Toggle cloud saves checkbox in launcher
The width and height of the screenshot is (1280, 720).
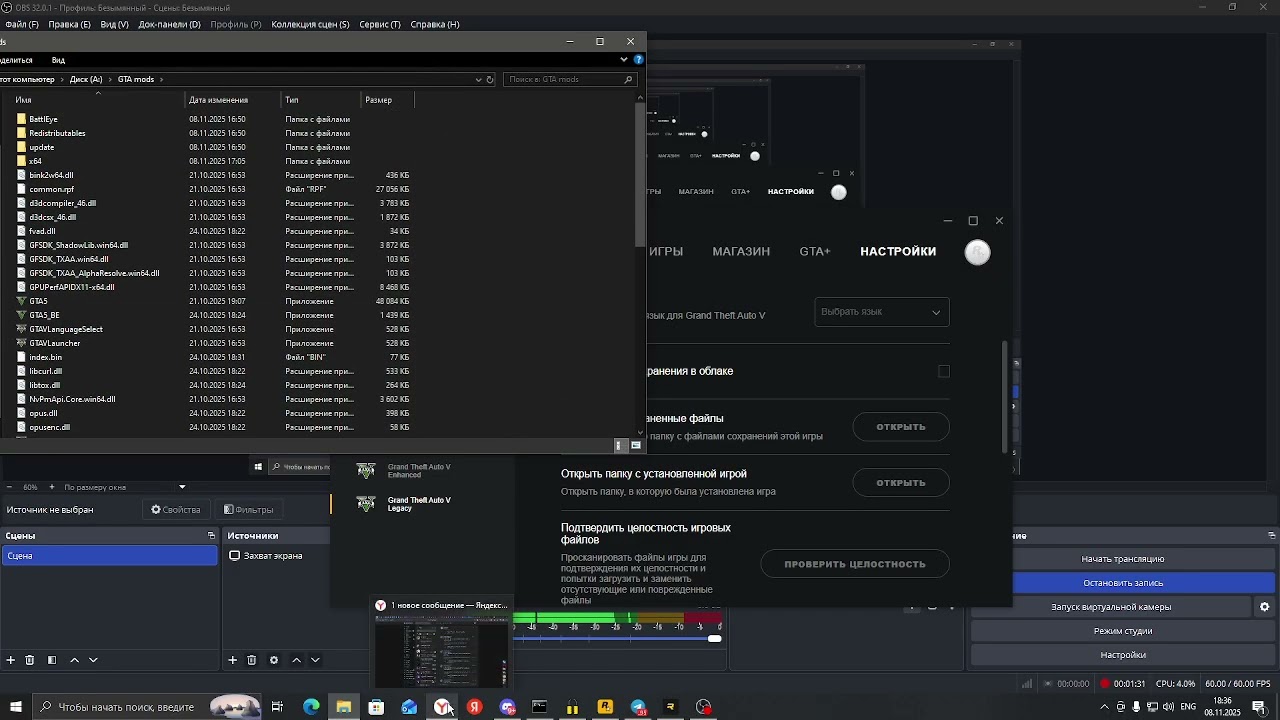tap(943, 371)
